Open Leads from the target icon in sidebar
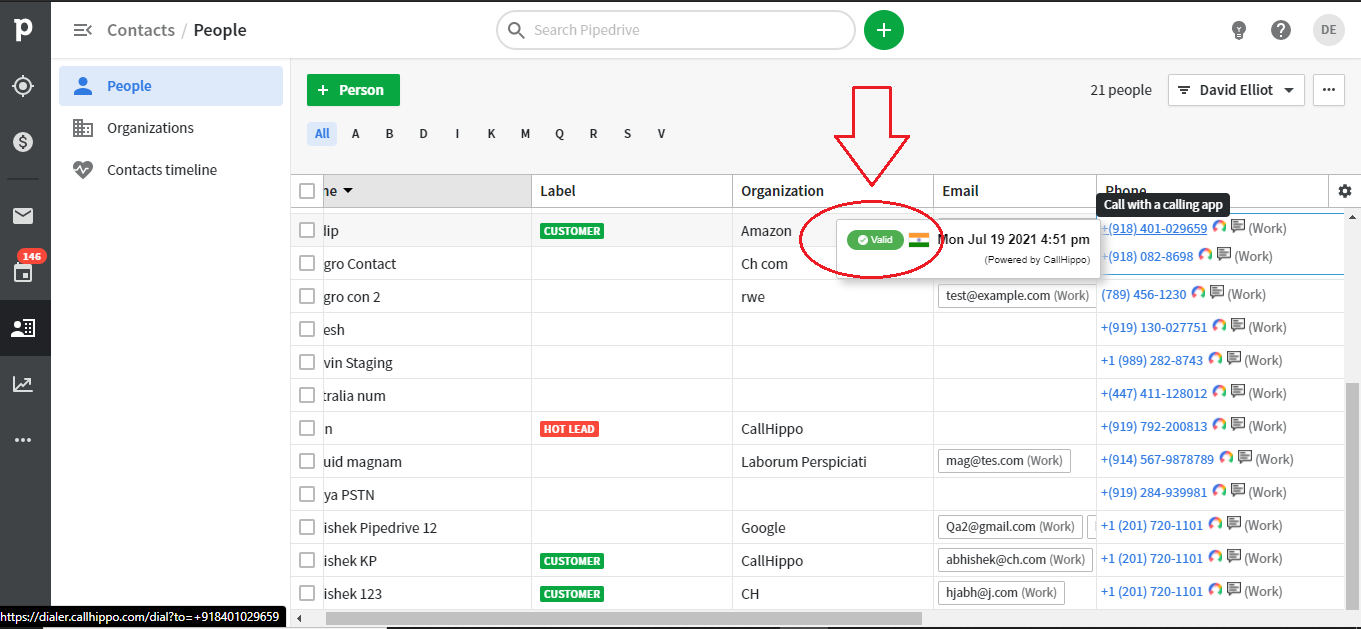Screen dimensions: 1361x629 (x=23, y=86)
